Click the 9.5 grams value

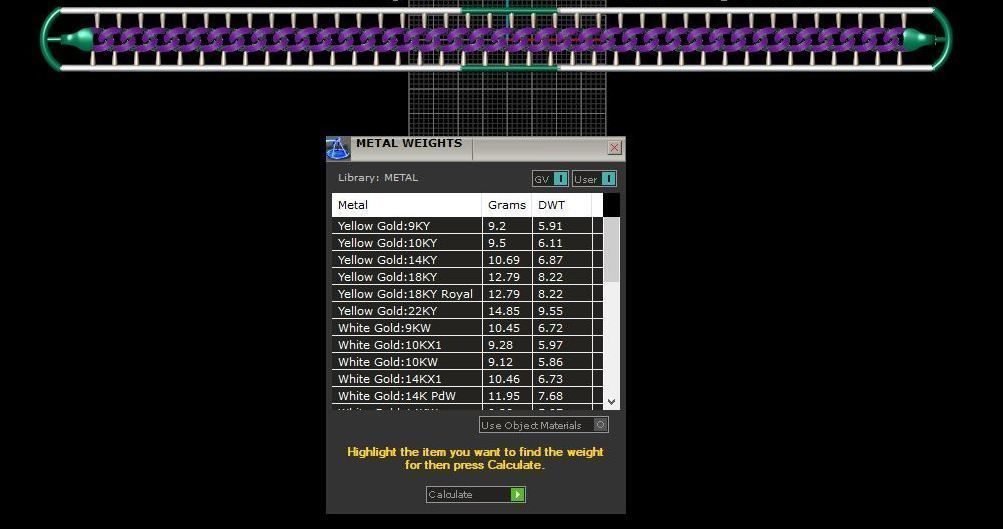[496, 242]
